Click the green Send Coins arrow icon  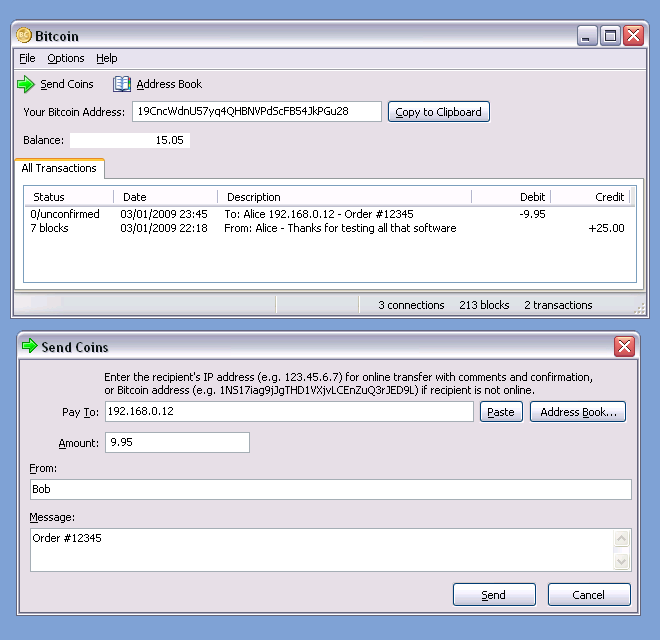[26, 84]
